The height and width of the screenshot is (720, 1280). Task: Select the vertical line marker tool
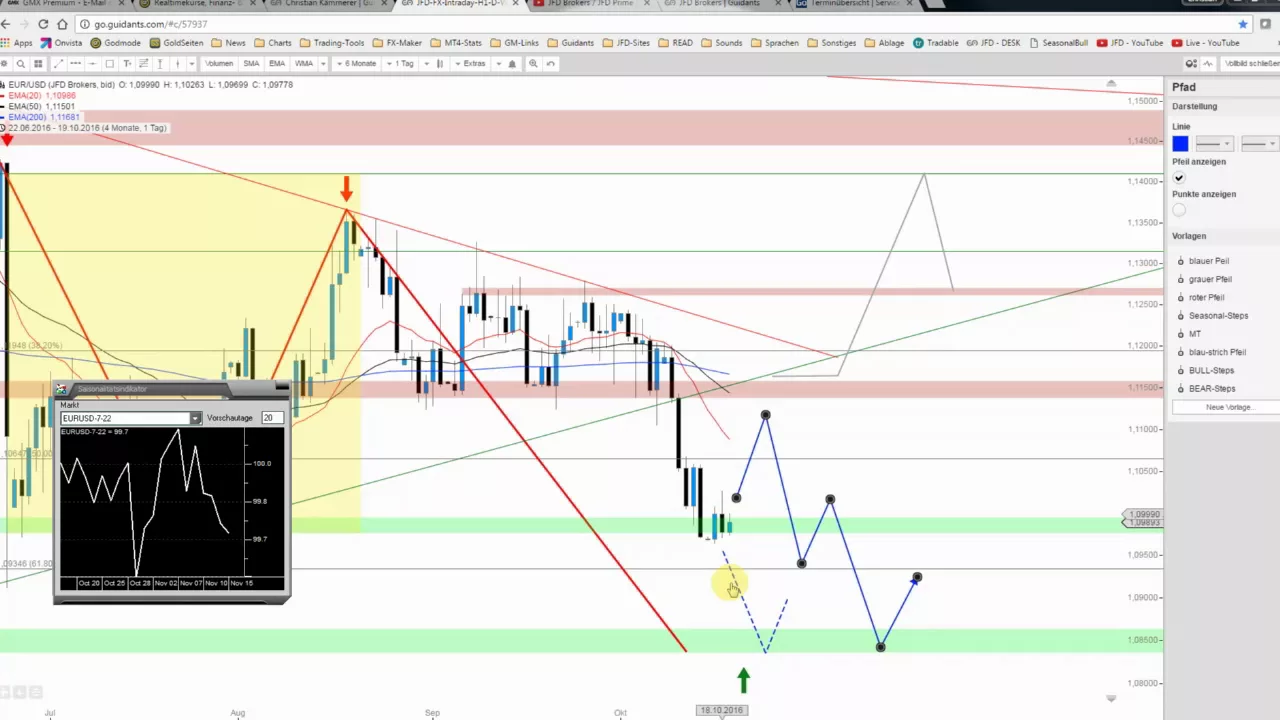tap(177, 63)
